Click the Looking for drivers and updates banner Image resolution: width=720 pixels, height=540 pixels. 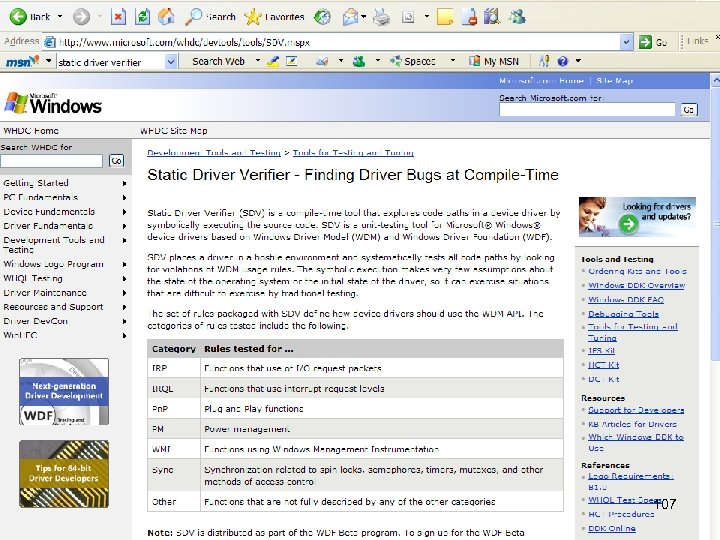[637, 217]
